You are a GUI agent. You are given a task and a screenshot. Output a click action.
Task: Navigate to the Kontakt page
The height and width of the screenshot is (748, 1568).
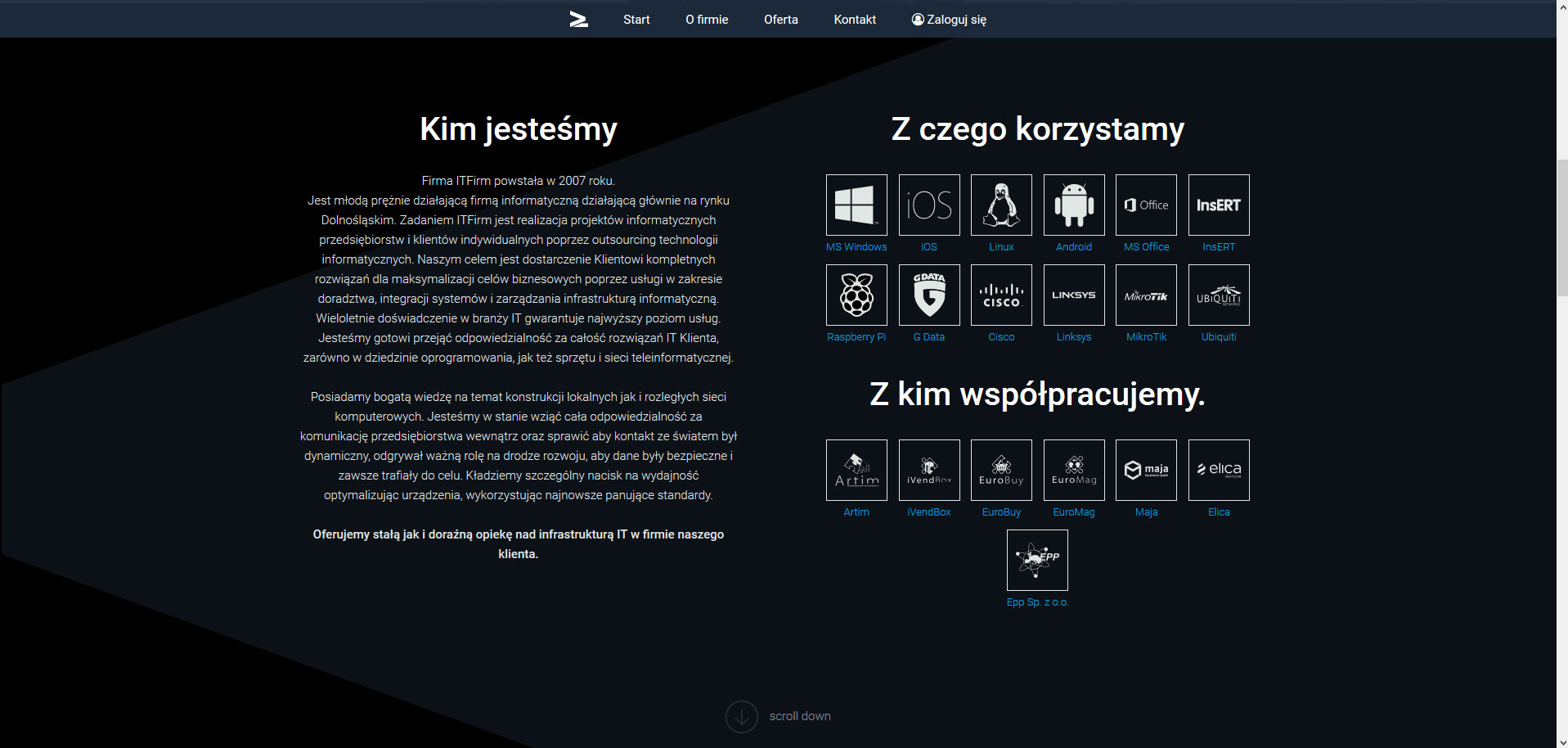(x=855, y=20)
